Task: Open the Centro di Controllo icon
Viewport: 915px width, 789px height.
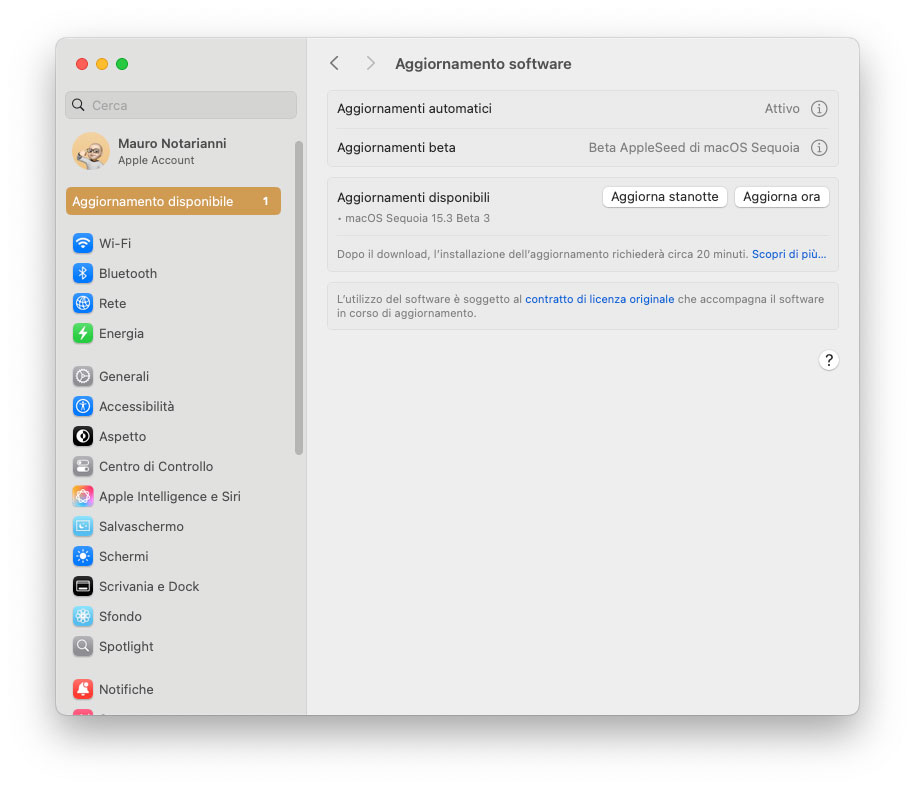Action: [82, 466]
